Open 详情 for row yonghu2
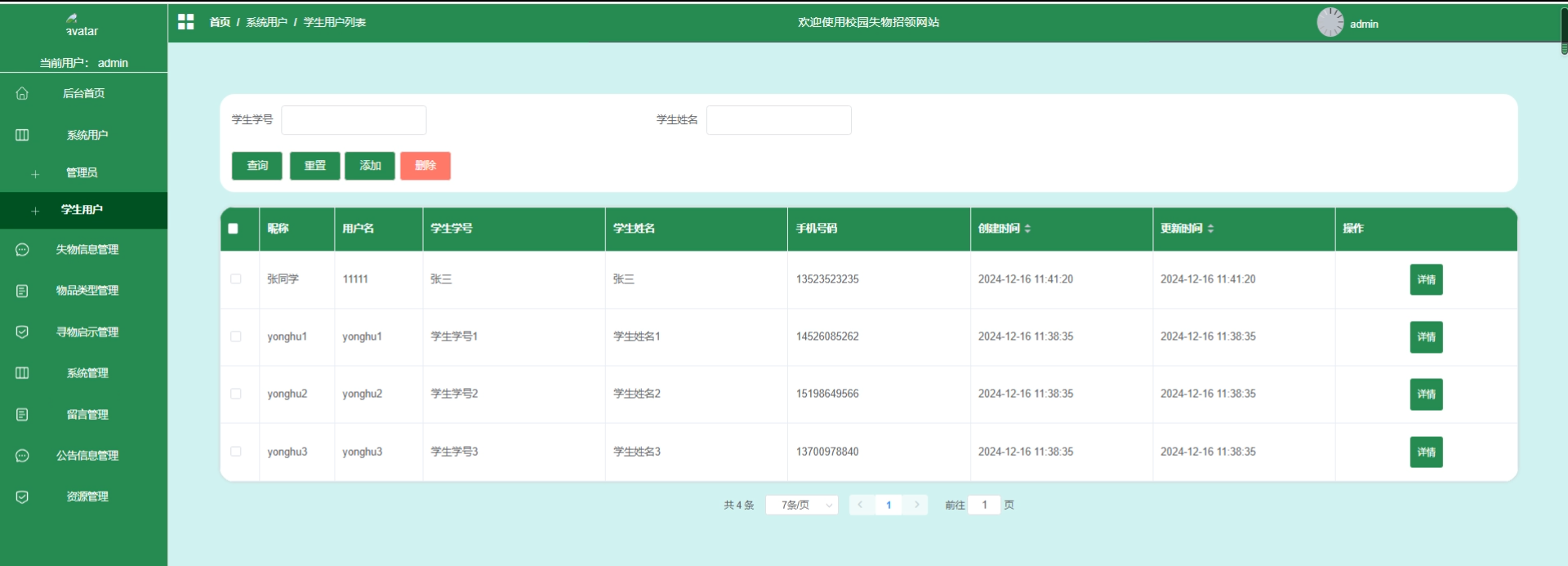This screenshot has width=1568, height=566. pyautogui.click(x=1426, y=394)
